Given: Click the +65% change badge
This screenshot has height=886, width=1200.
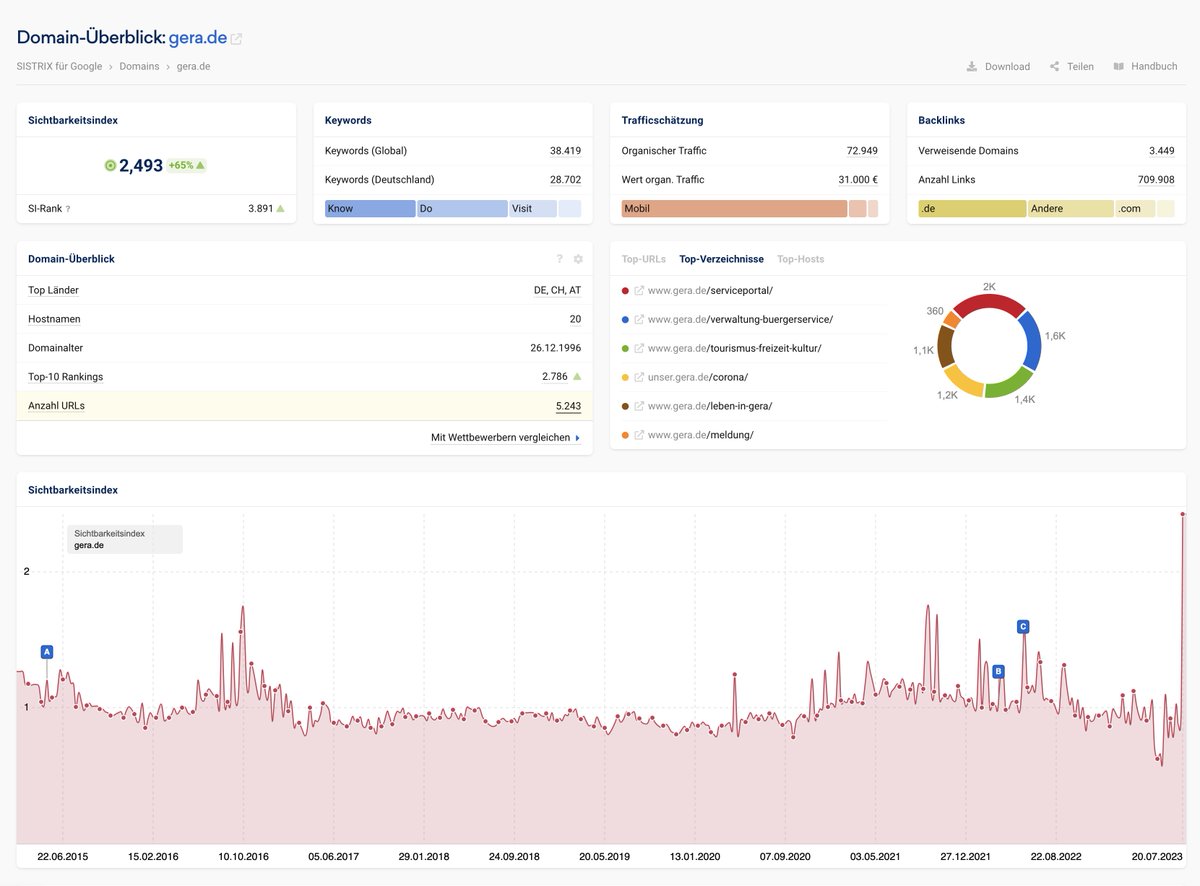Looking at the screenshot, I should tap(186, 165).
